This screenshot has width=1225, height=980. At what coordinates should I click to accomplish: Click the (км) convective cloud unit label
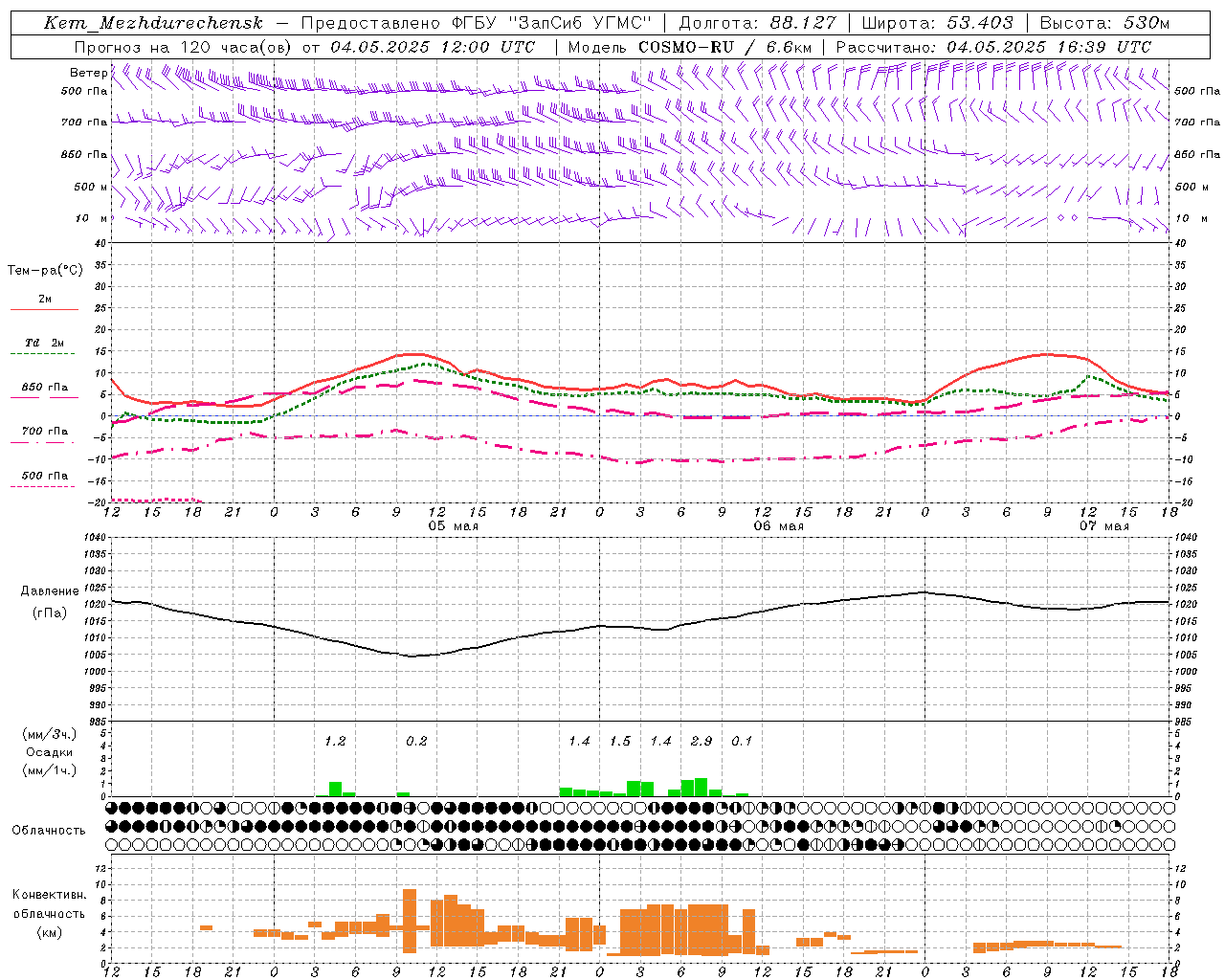49,932
